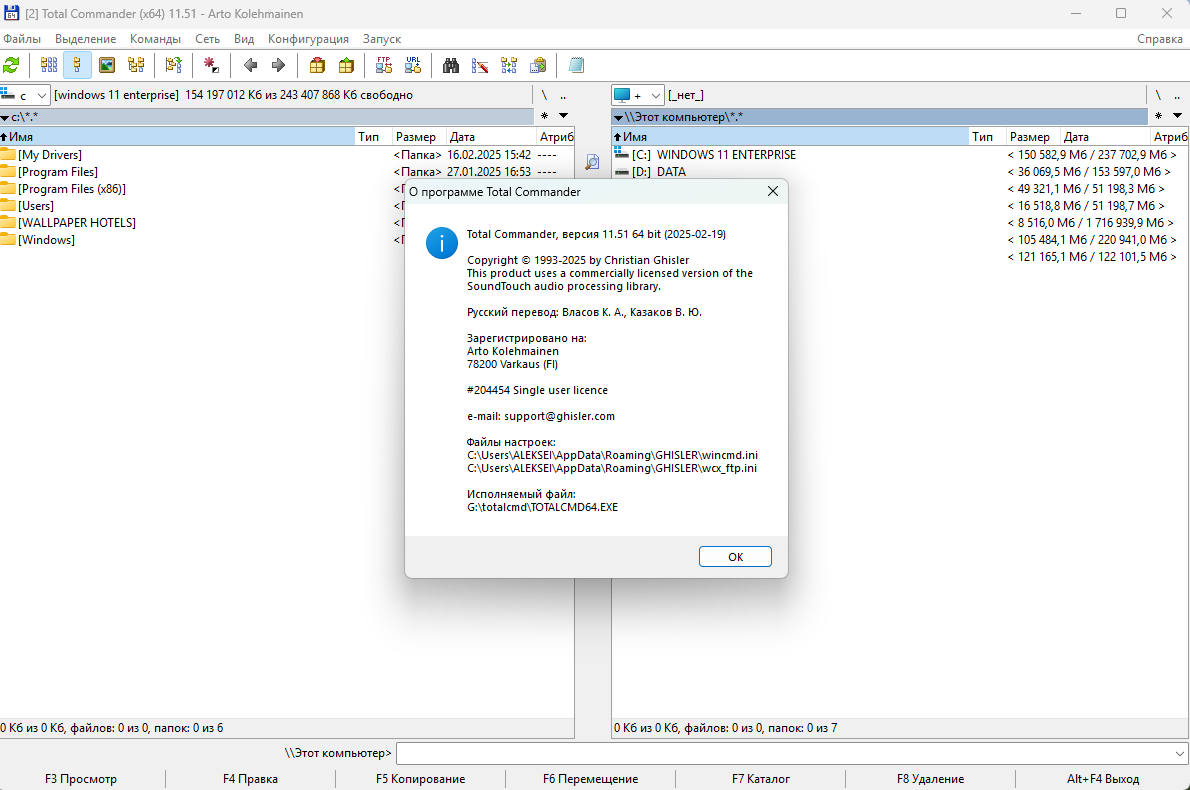This screenshot has height=790, width=1190.
Task: Open left panel directory history arrow
Action: coord(563,116)
